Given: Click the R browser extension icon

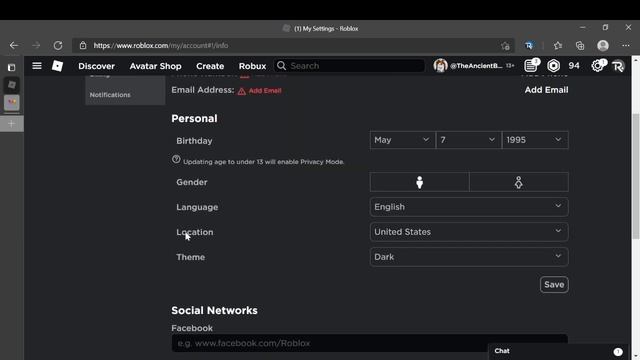Looking at the screenshot, I should point(529,45).
